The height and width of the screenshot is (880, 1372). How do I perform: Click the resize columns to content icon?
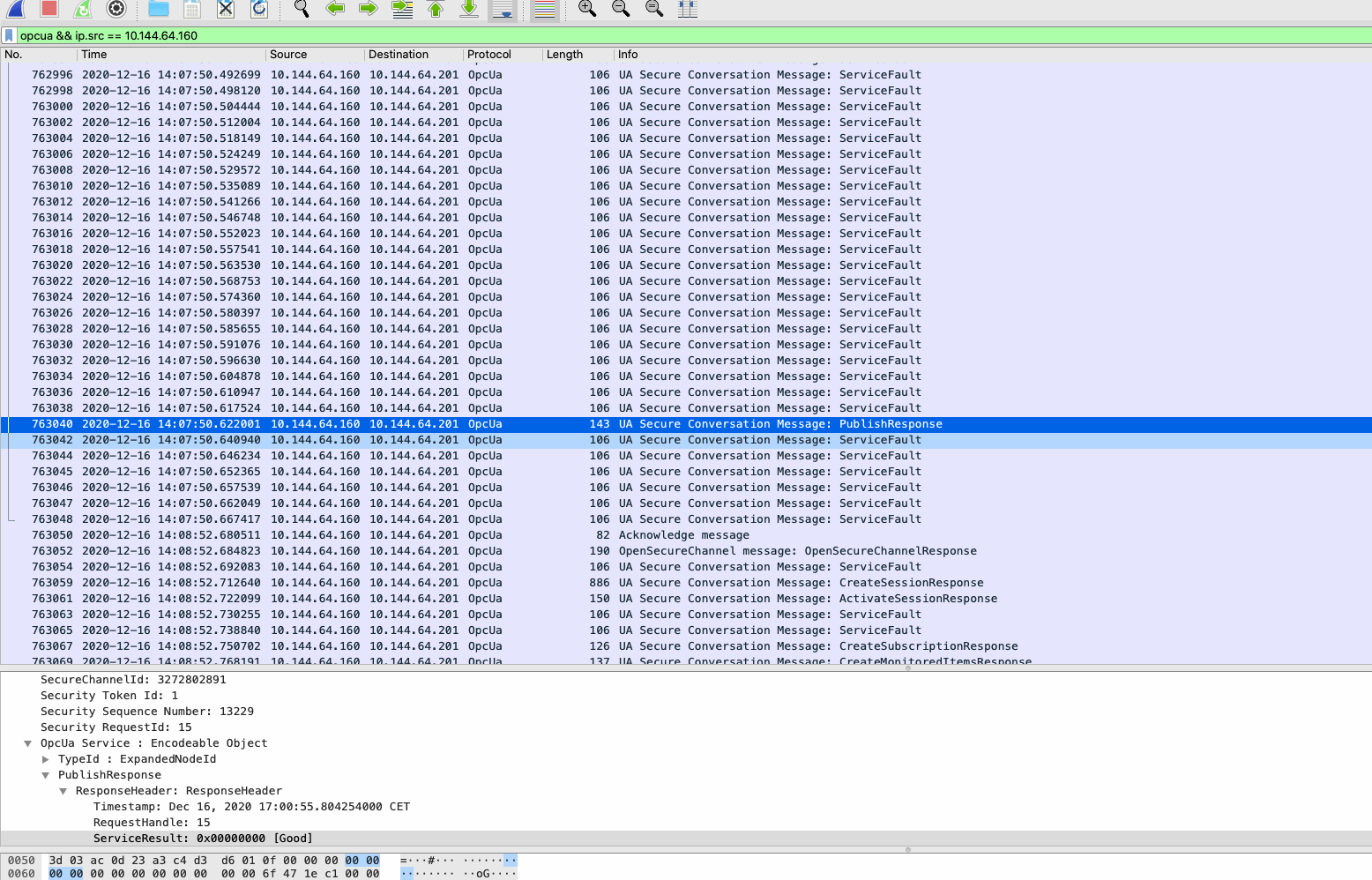[x=688, y=10]
